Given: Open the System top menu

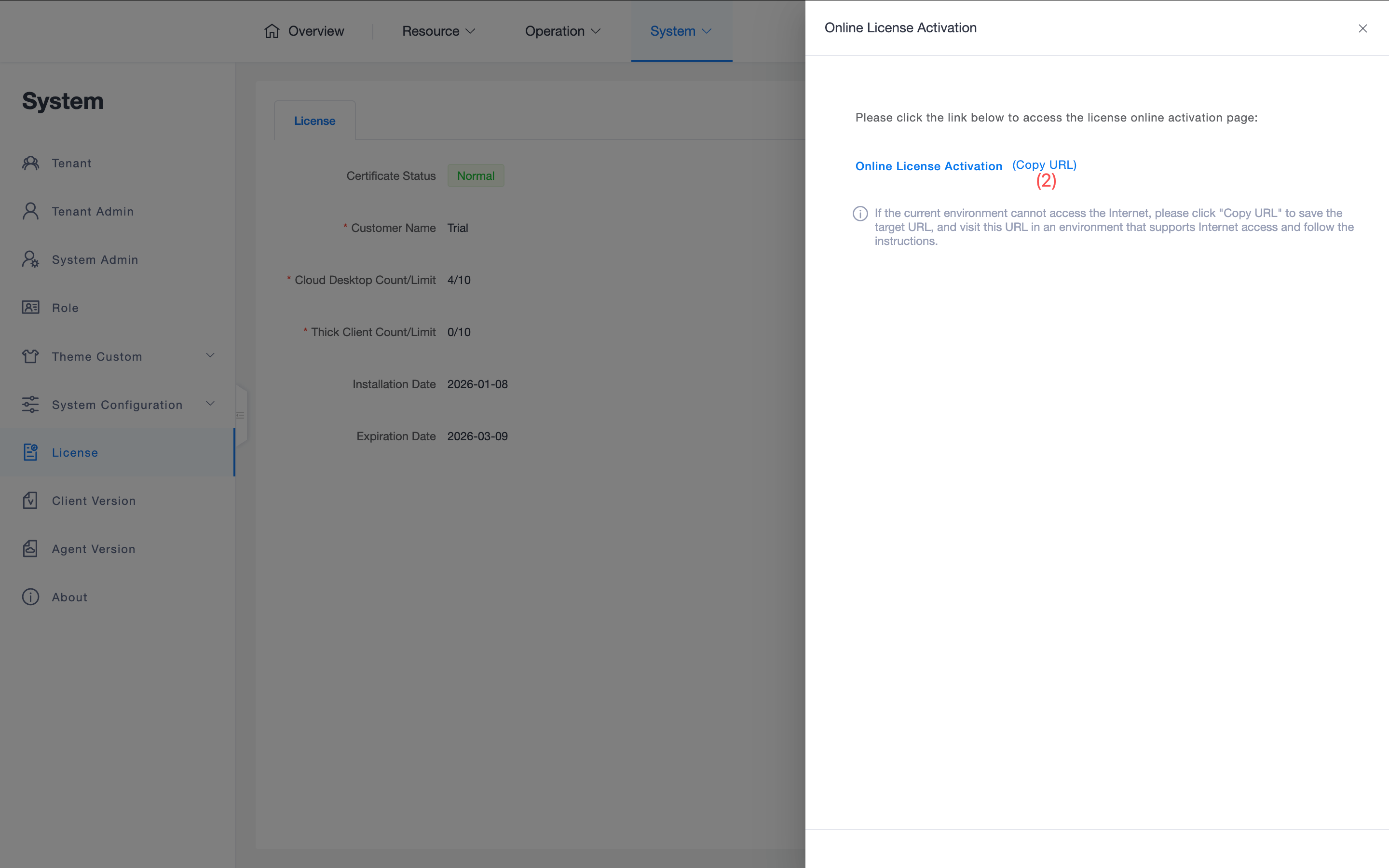Looking at the screenshot, I should [681, 31].
